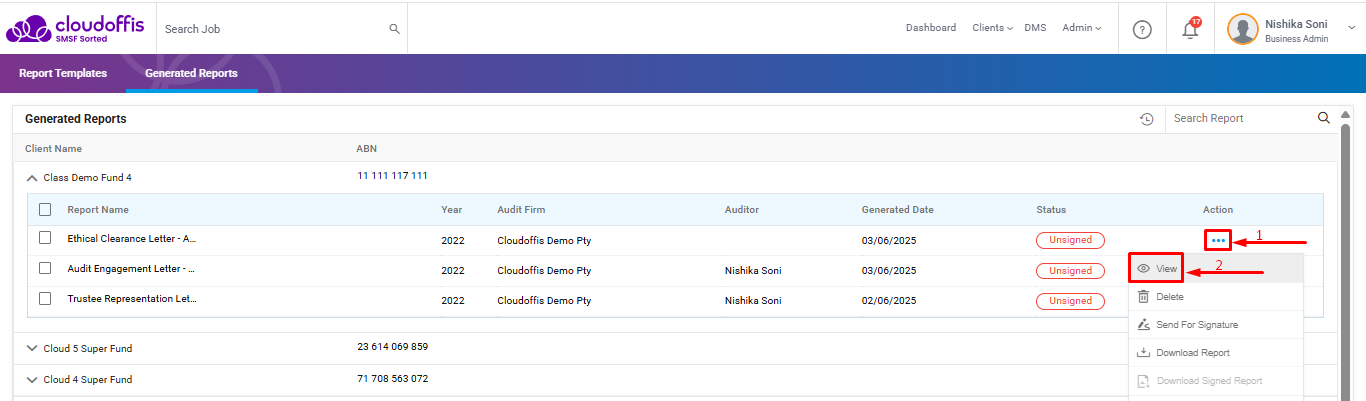This screenshot has width=1366, height=401.
Task: Click the Status column header
Action: click(x=1051, y=210)
